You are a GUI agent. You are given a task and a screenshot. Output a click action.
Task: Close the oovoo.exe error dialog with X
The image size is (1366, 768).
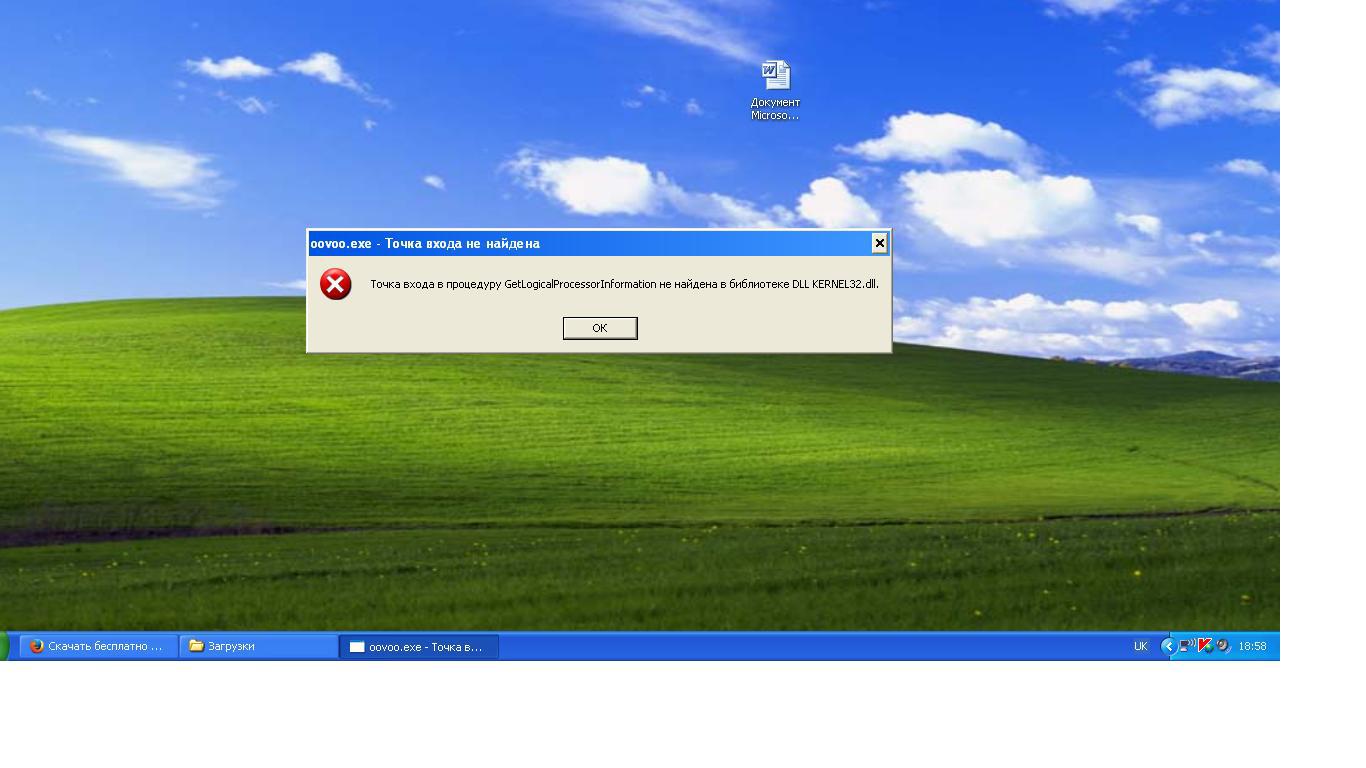879,243
